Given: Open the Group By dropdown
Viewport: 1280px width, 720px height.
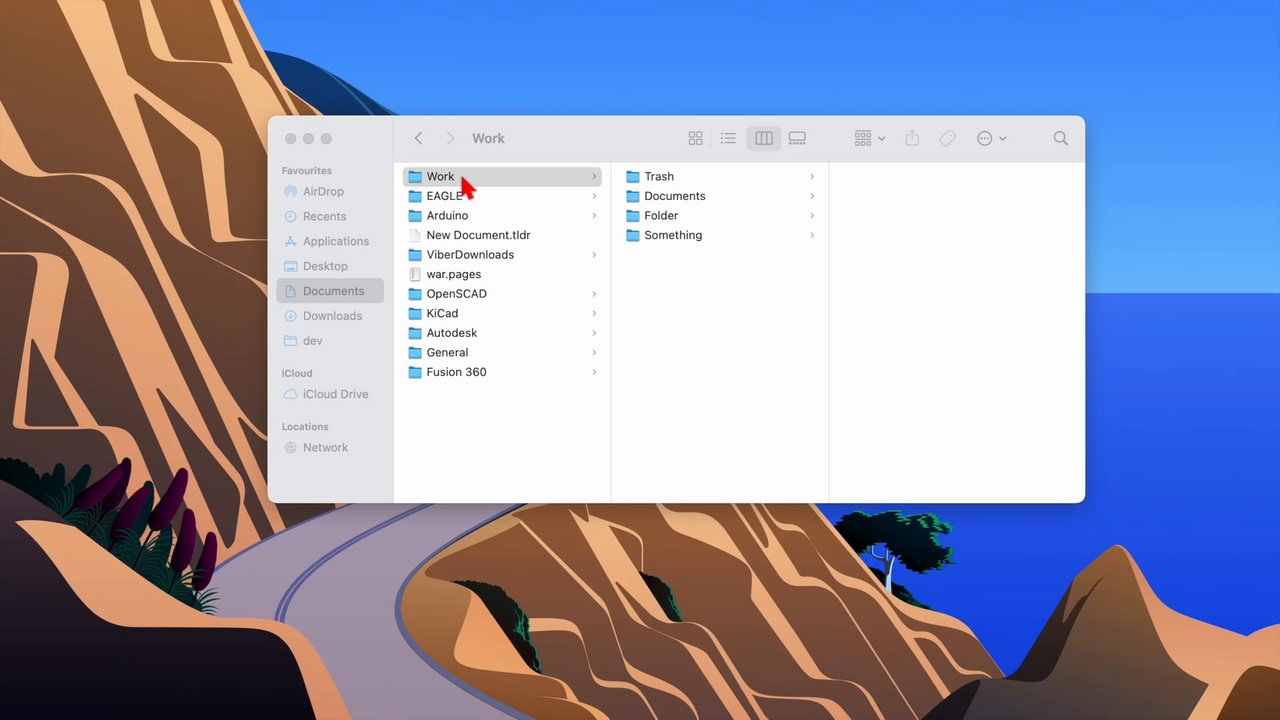Looking at the screenshot, I should [869, 138].
